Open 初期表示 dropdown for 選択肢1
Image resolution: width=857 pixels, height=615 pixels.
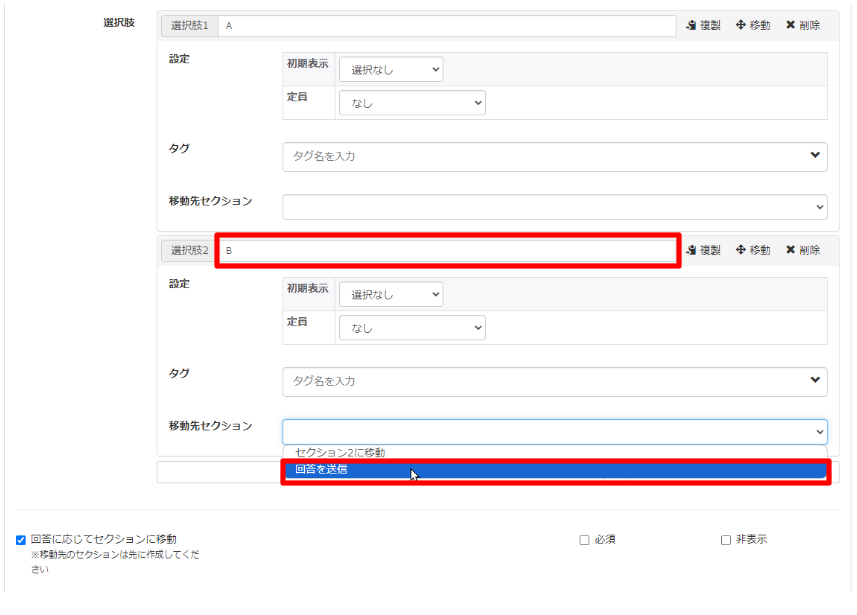pos(391,69)
